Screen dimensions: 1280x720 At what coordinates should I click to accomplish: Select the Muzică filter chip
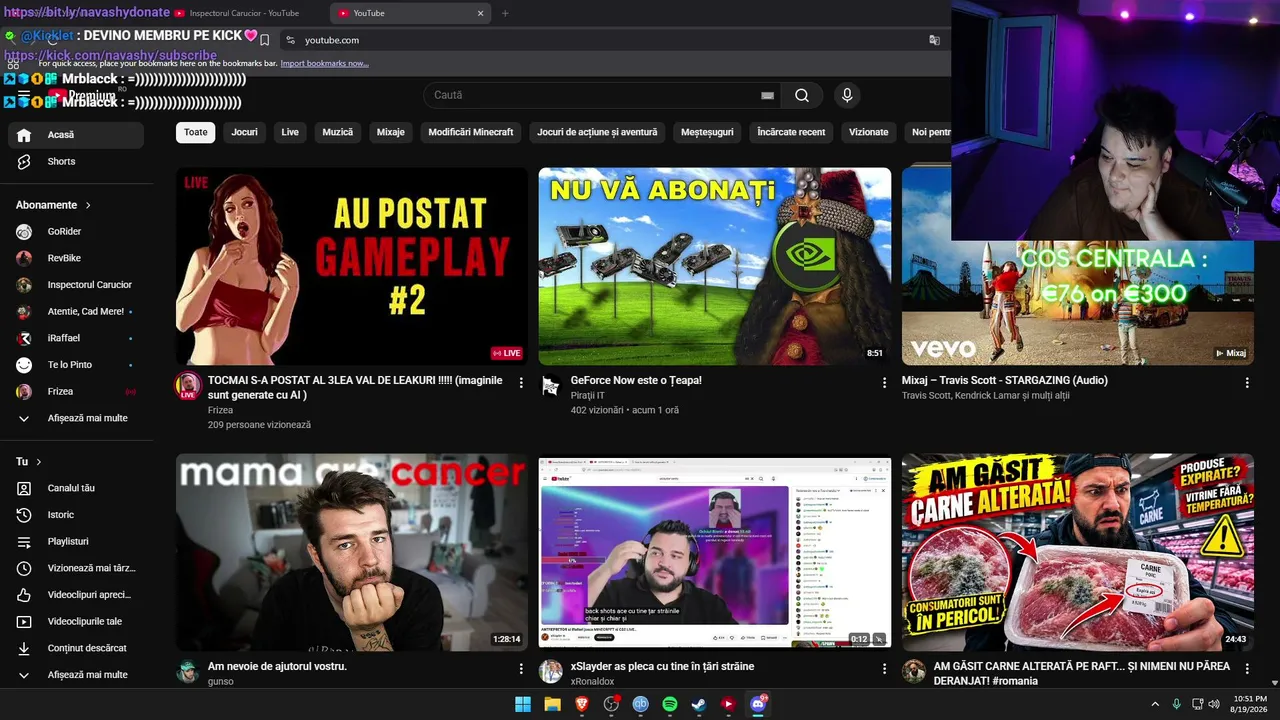click(338, 132)
